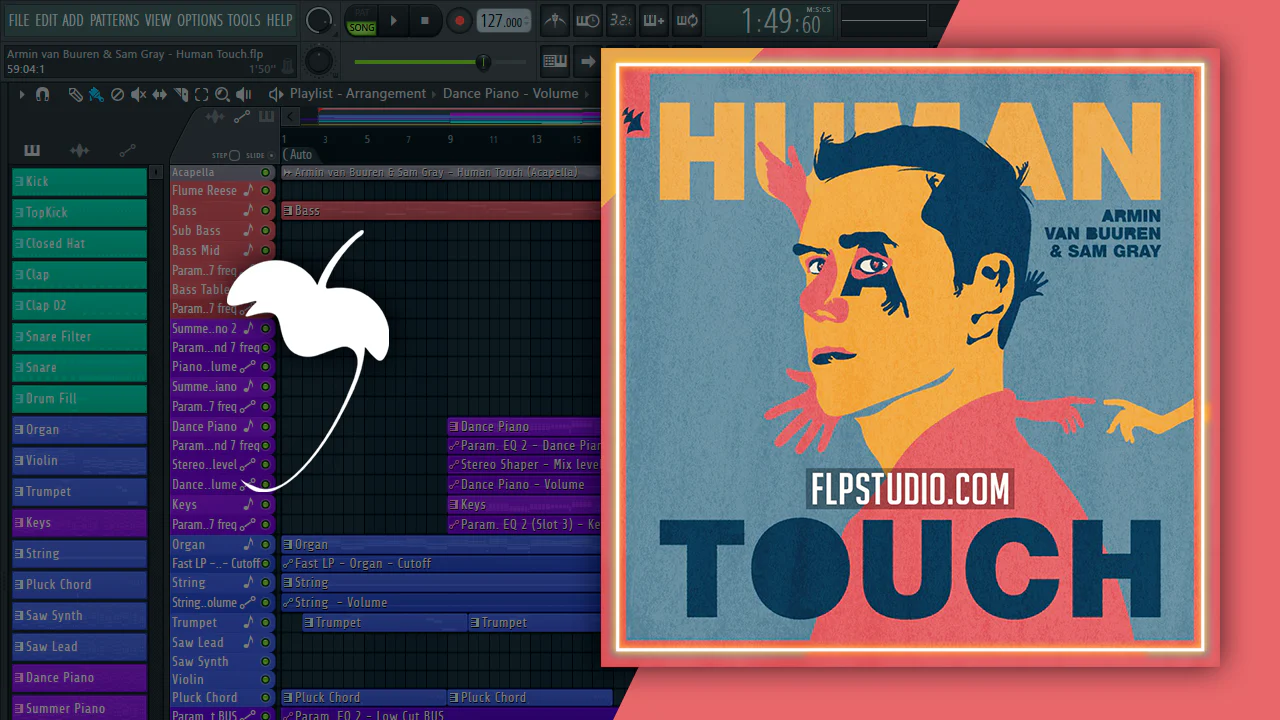Choose the Select marquee tool
1280x720 pixels.
coord(202,94)
